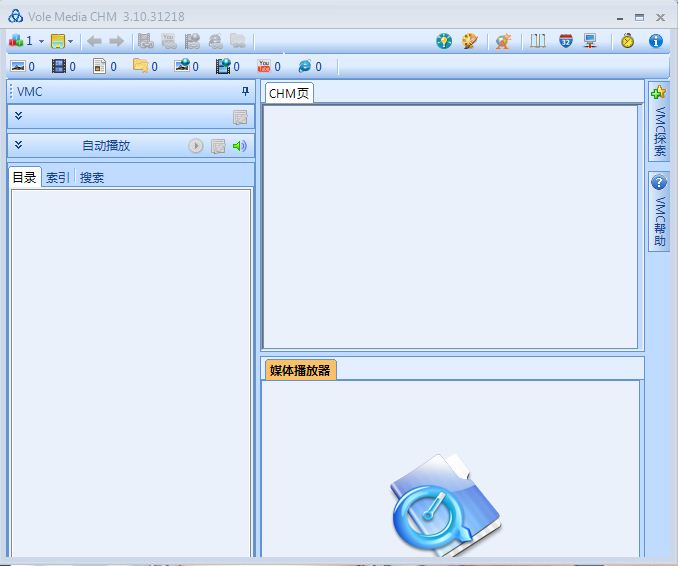678x566 pixels.
Task: Click the YouTube video counter icon
Action: coord(265,67)
